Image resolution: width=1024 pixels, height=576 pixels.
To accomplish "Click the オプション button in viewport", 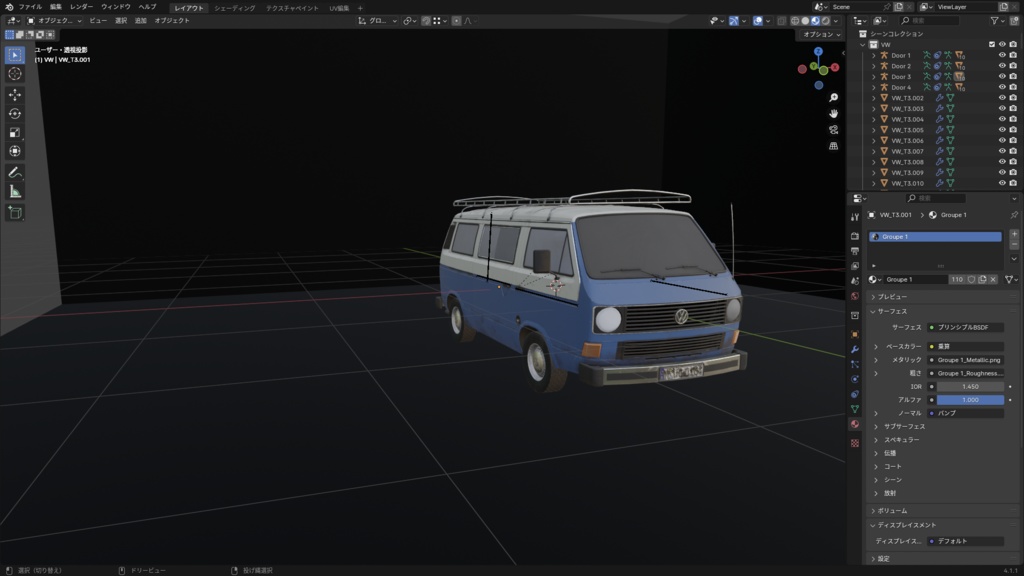I will [x=822, y=35].
